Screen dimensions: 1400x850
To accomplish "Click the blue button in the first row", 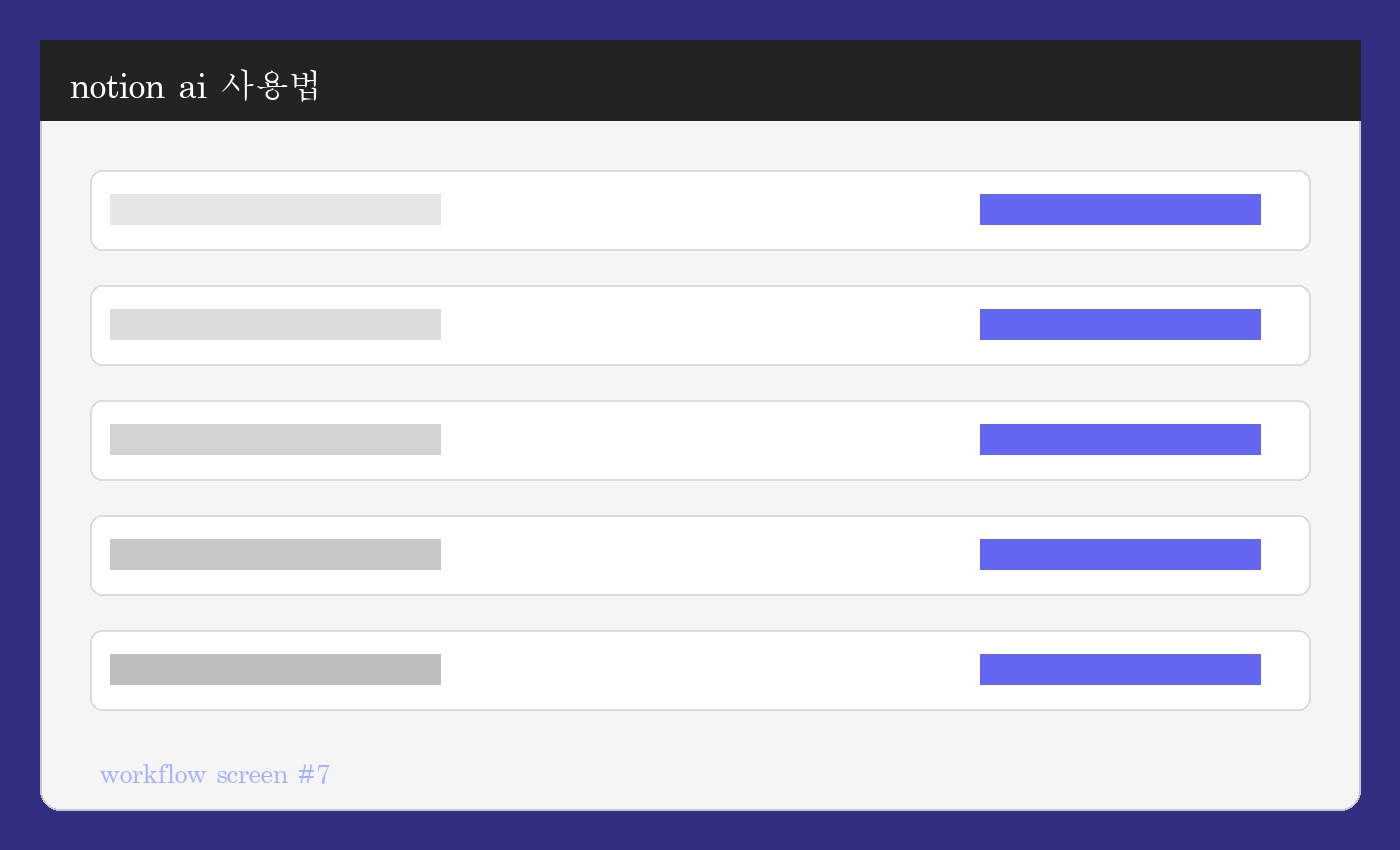I will point(1120,210).
